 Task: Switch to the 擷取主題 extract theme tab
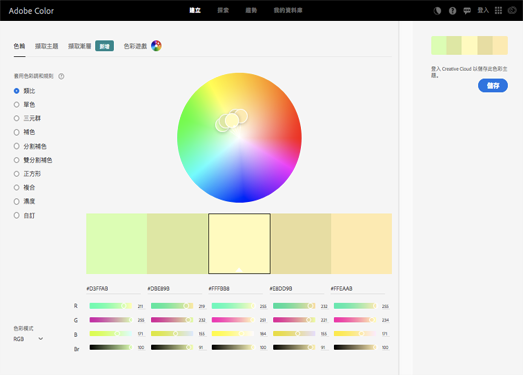coord(47,46)
